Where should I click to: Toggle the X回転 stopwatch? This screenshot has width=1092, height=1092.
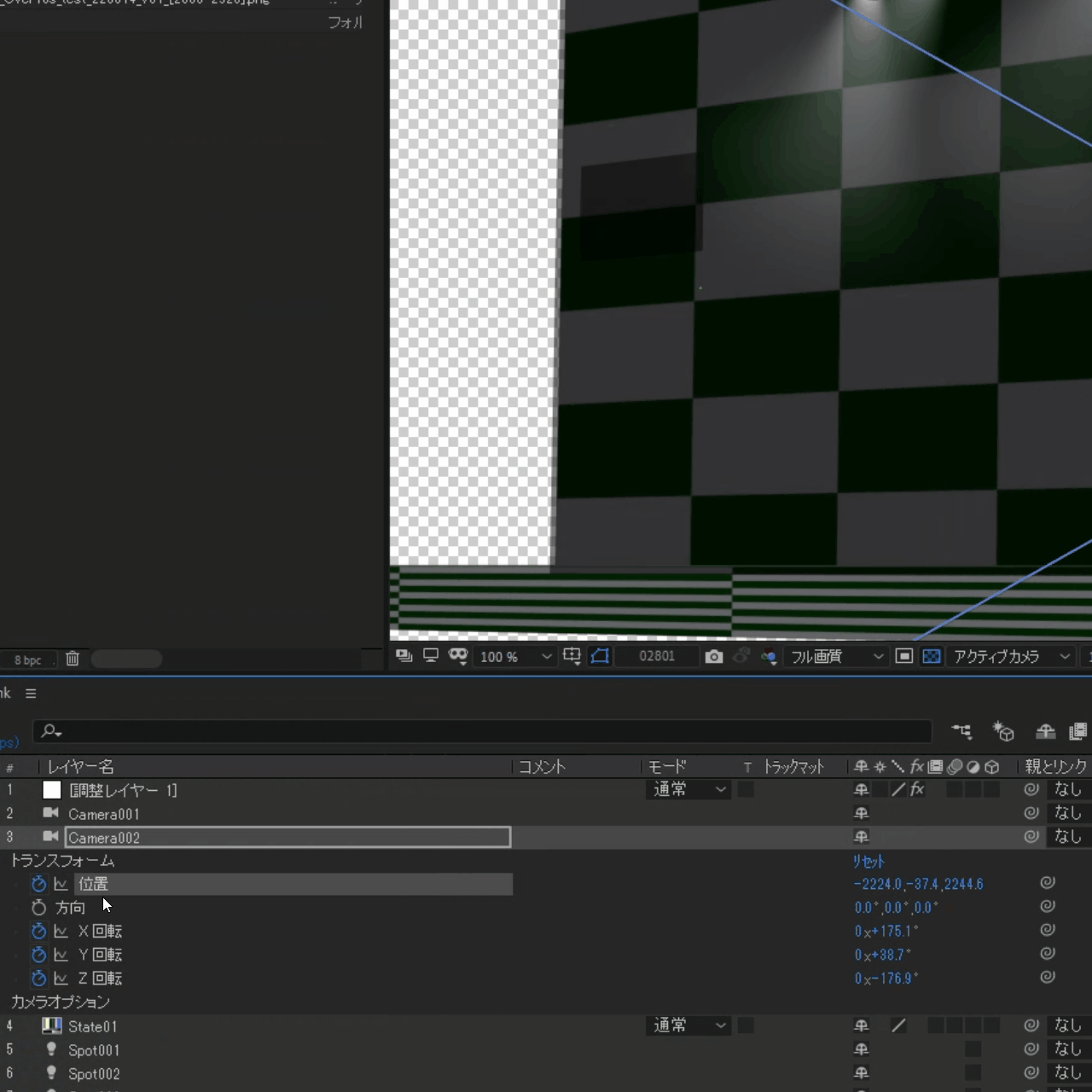38,931
